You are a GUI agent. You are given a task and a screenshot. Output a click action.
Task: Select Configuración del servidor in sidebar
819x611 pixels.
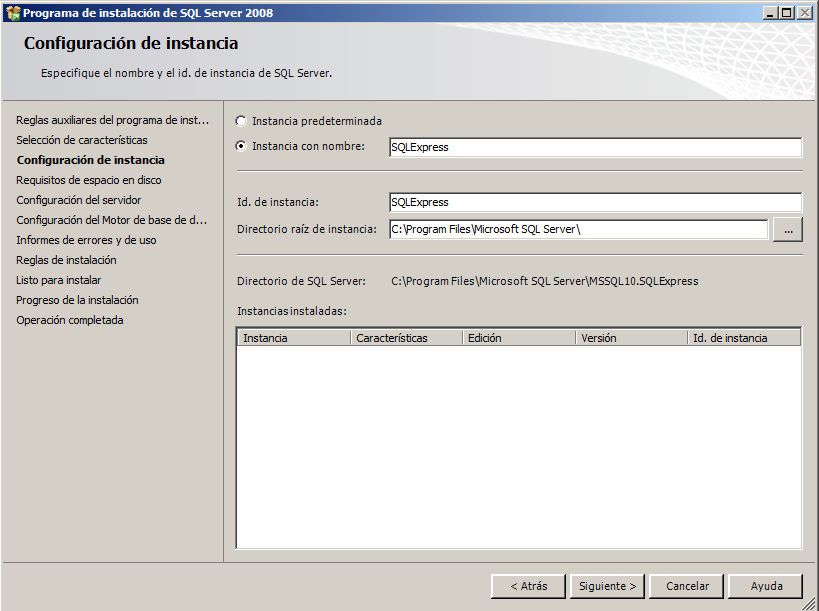[79, 200]
